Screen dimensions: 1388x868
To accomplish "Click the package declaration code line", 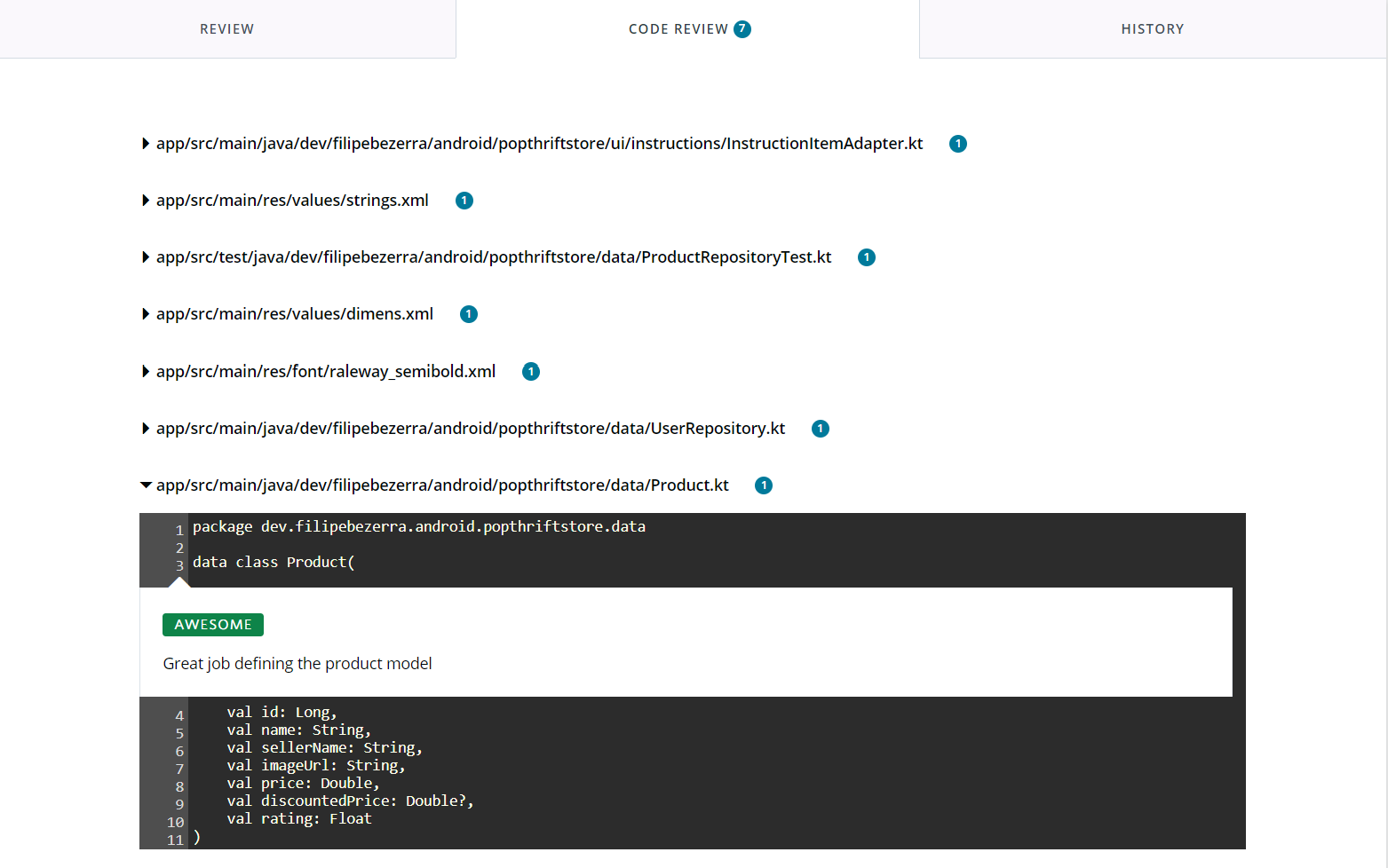I will click(419, 527).
